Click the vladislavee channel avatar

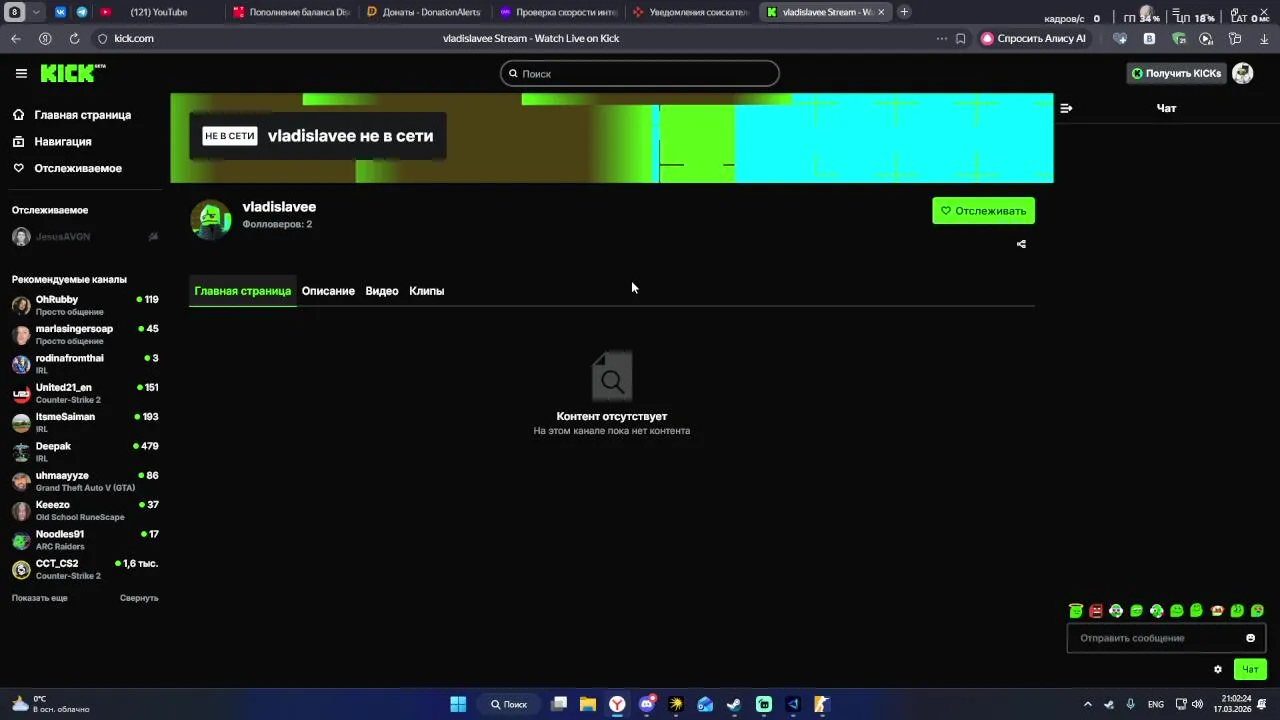tap(211, 219)
